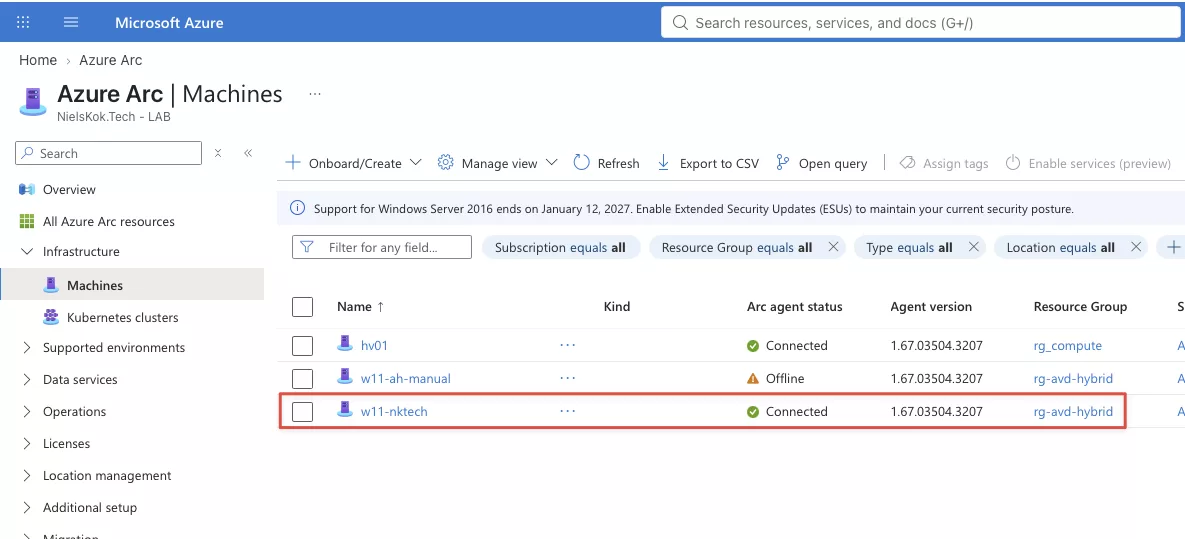
Task: Open rg_compute resource group link
Action: pyautogui.click(x=1067, y=345)
